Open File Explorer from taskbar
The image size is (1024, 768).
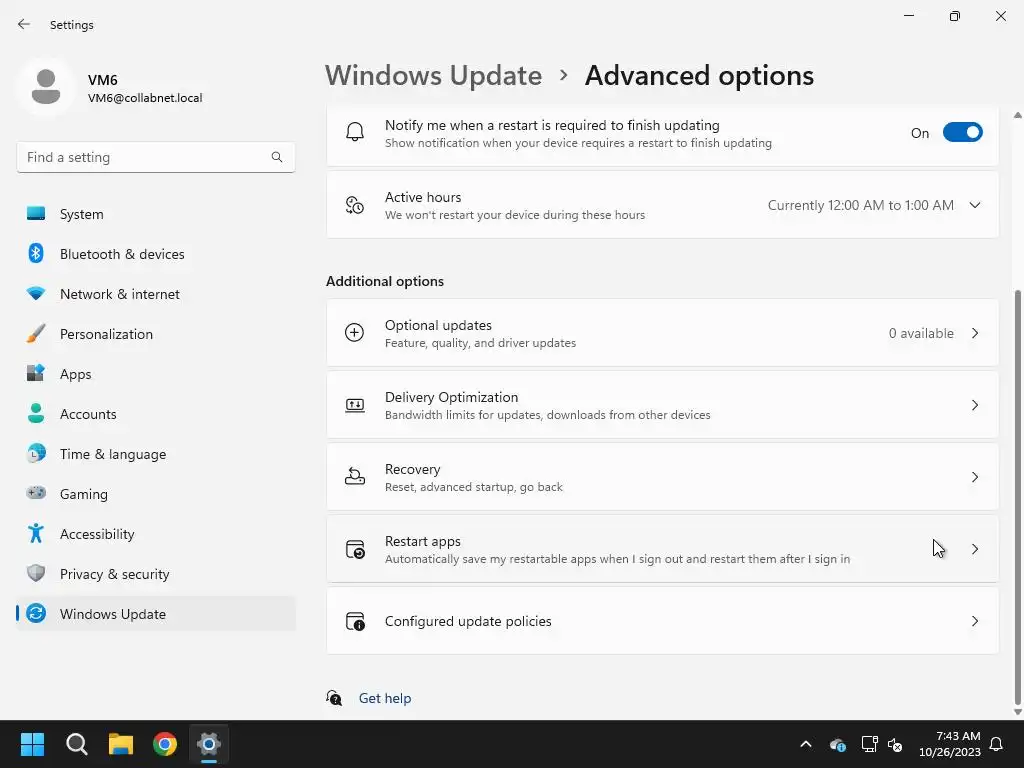[121, 744]
